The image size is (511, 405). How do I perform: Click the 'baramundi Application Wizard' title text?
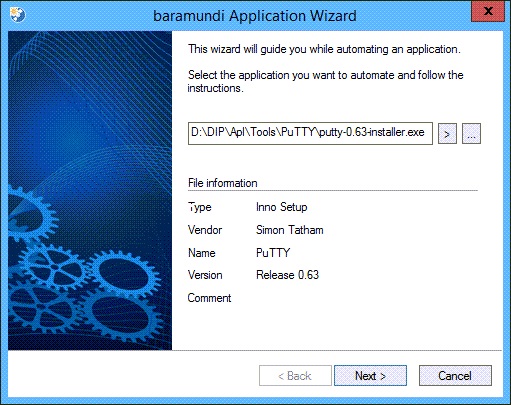(x=255, y=16)
